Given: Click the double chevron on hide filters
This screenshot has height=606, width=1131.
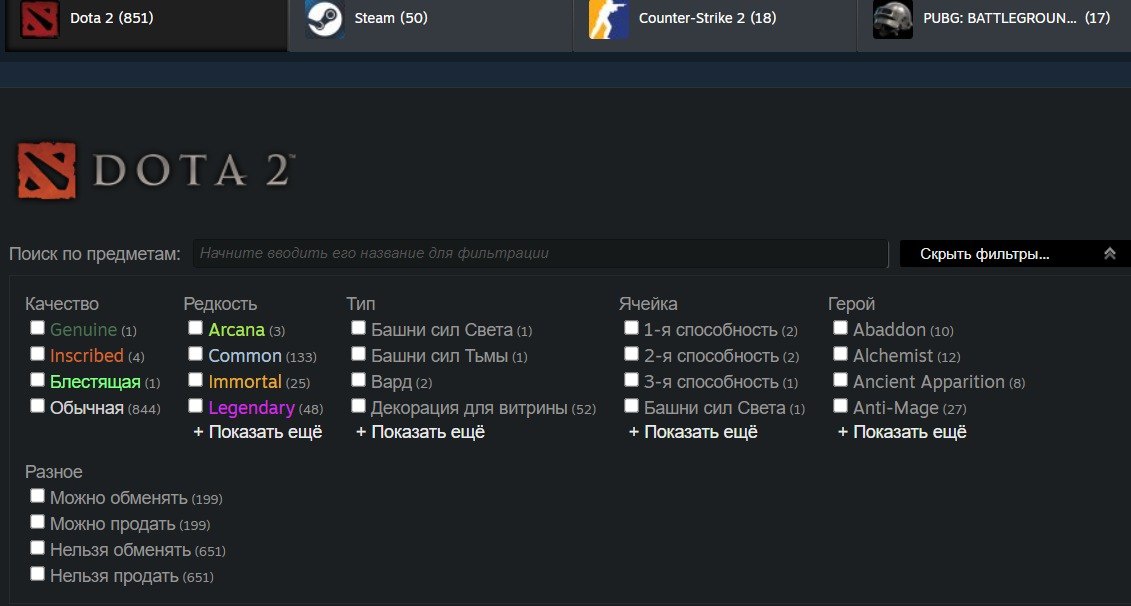Looking at the screenshot, I should coord(1109,253).
